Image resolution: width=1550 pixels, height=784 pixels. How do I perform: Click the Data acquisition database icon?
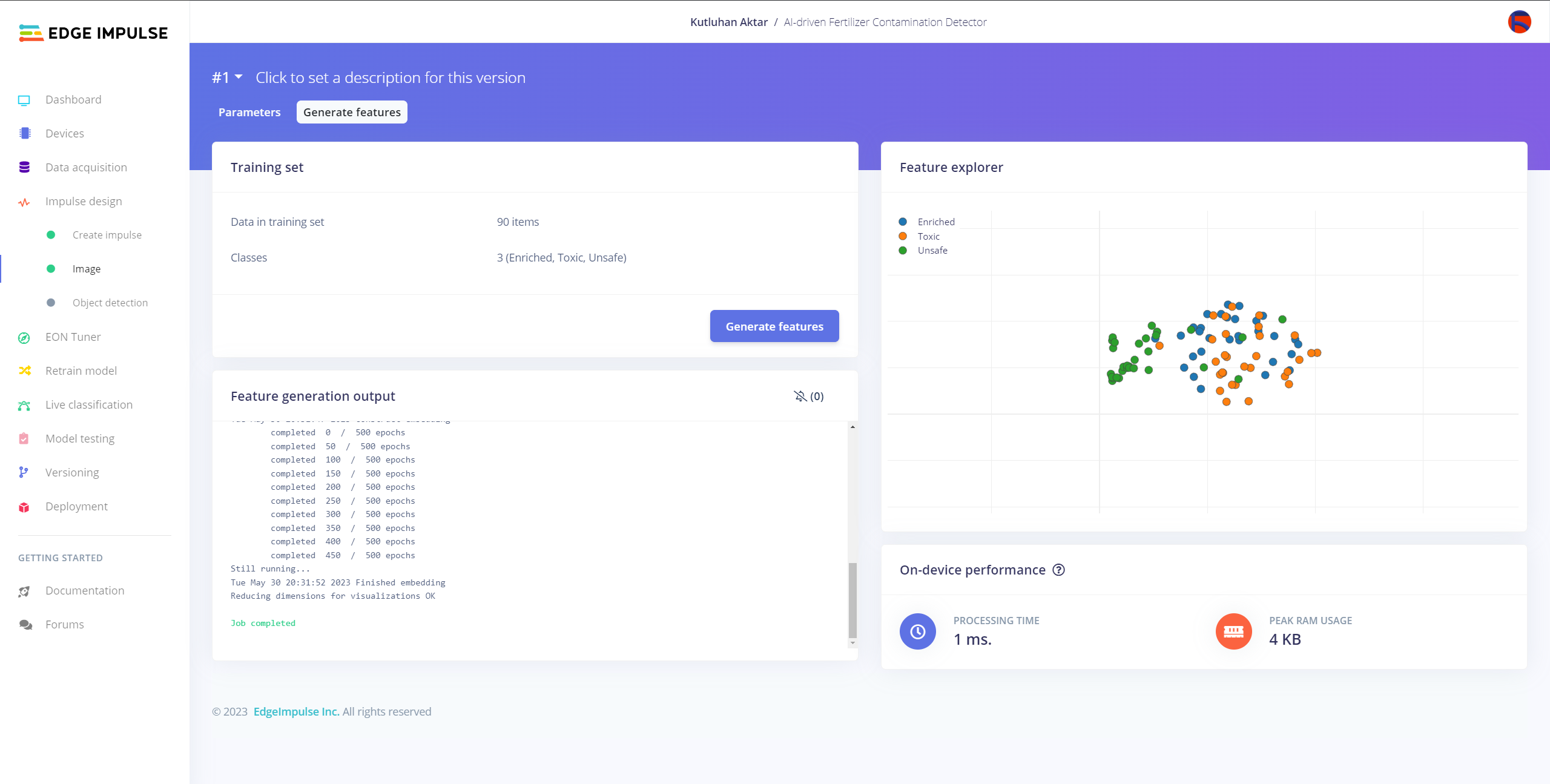click(x=24, y=167)
